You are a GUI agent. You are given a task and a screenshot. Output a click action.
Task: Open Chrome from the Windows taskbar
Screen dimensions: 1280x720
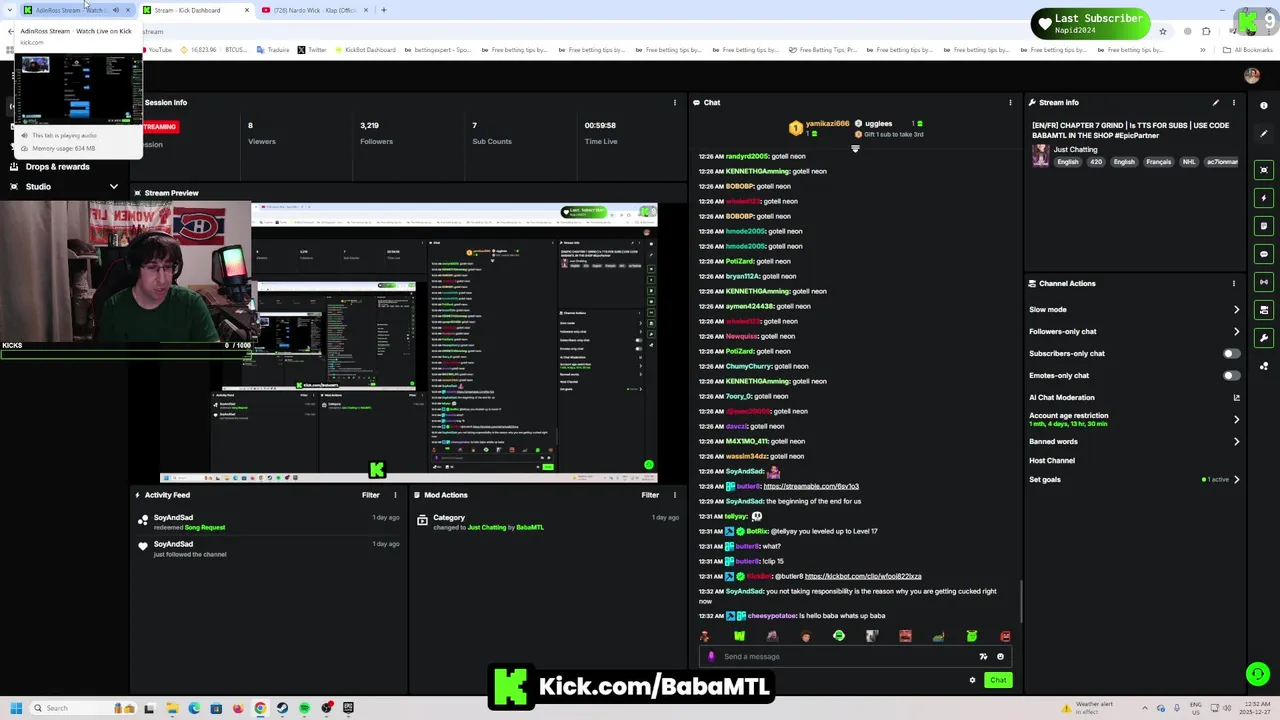tap(260, 708)
